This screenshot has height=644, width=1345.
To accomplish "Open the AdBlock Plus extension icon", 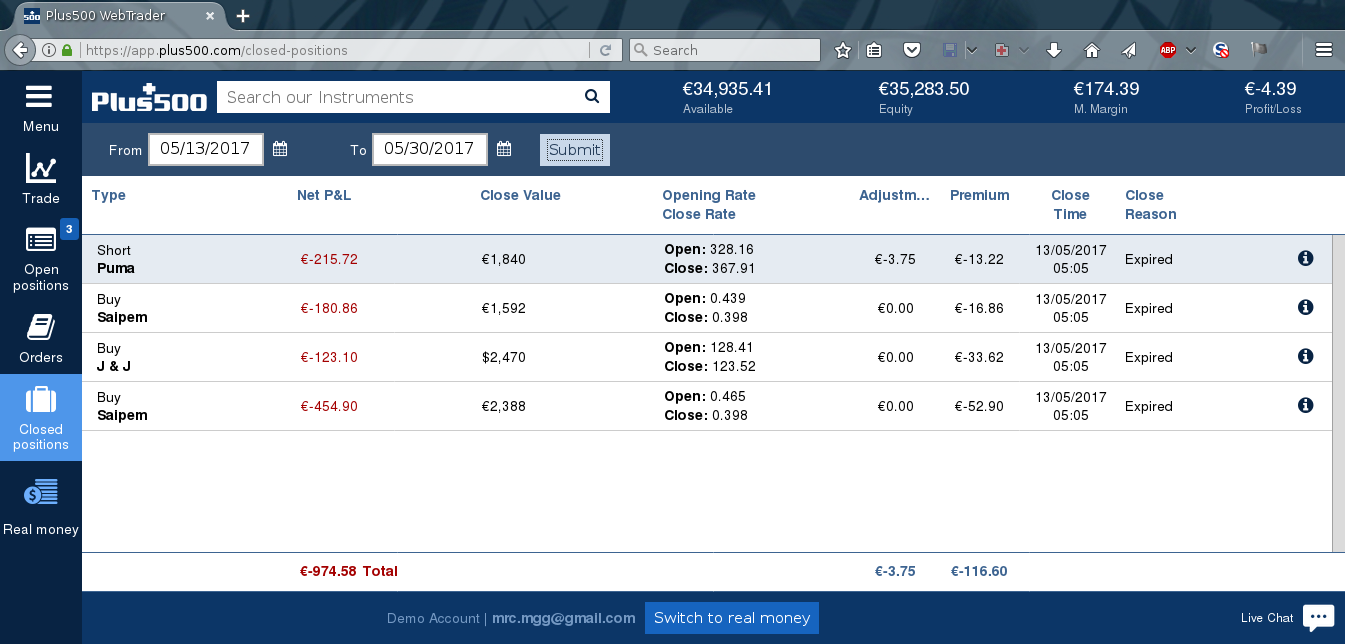I will click(1167, 50).
